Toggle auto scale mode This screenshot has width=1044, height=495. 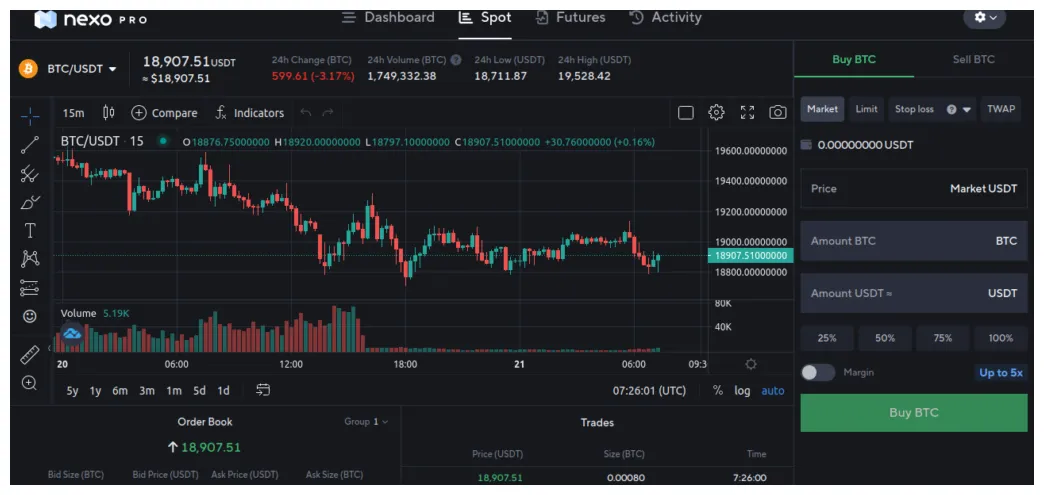[772, 390]
